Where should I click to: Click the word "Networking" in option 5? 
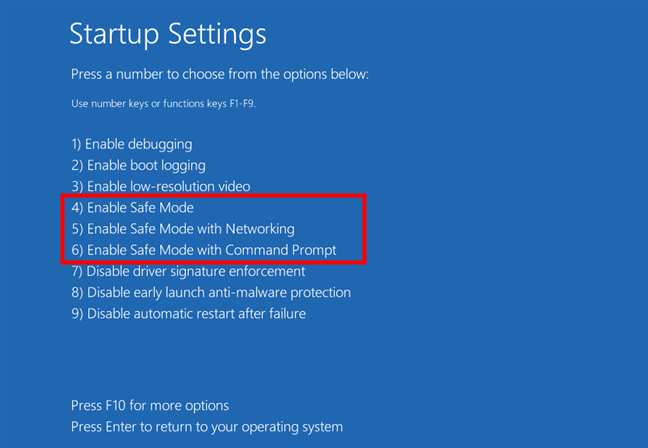point(259,229)
